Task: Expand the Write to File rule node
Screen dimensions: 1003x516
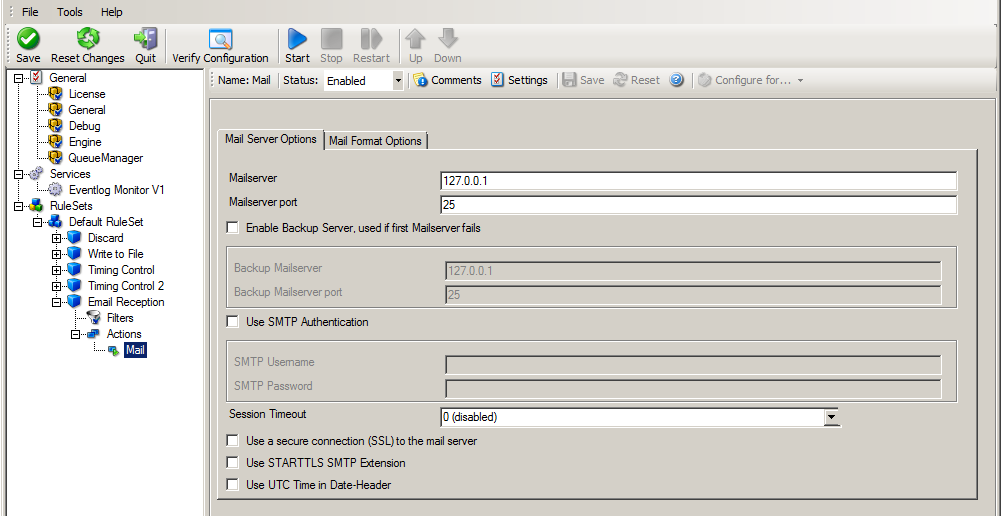Action: coord(56,254)
